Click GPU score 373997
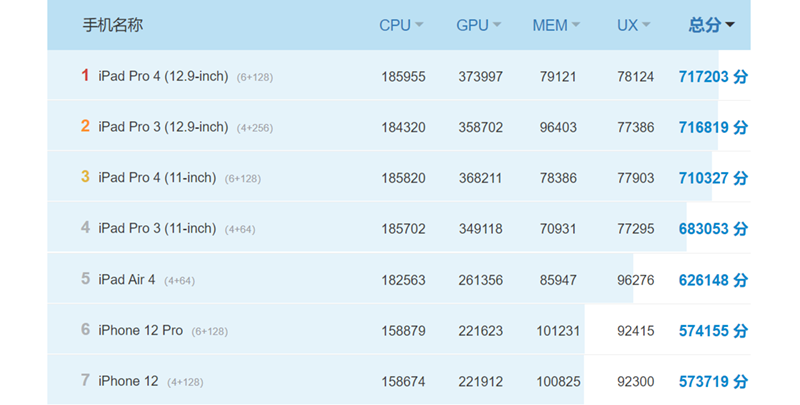 click(480, 77)
